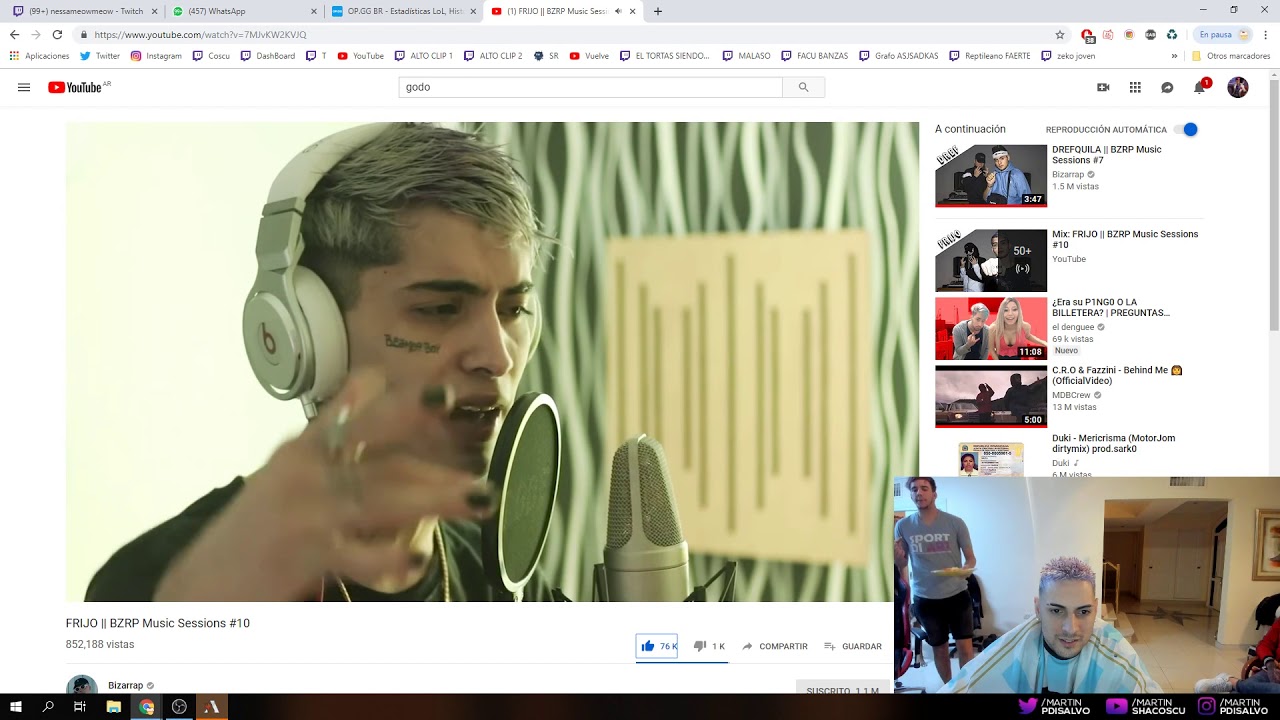Click the search magnifier button

(803, 87)
